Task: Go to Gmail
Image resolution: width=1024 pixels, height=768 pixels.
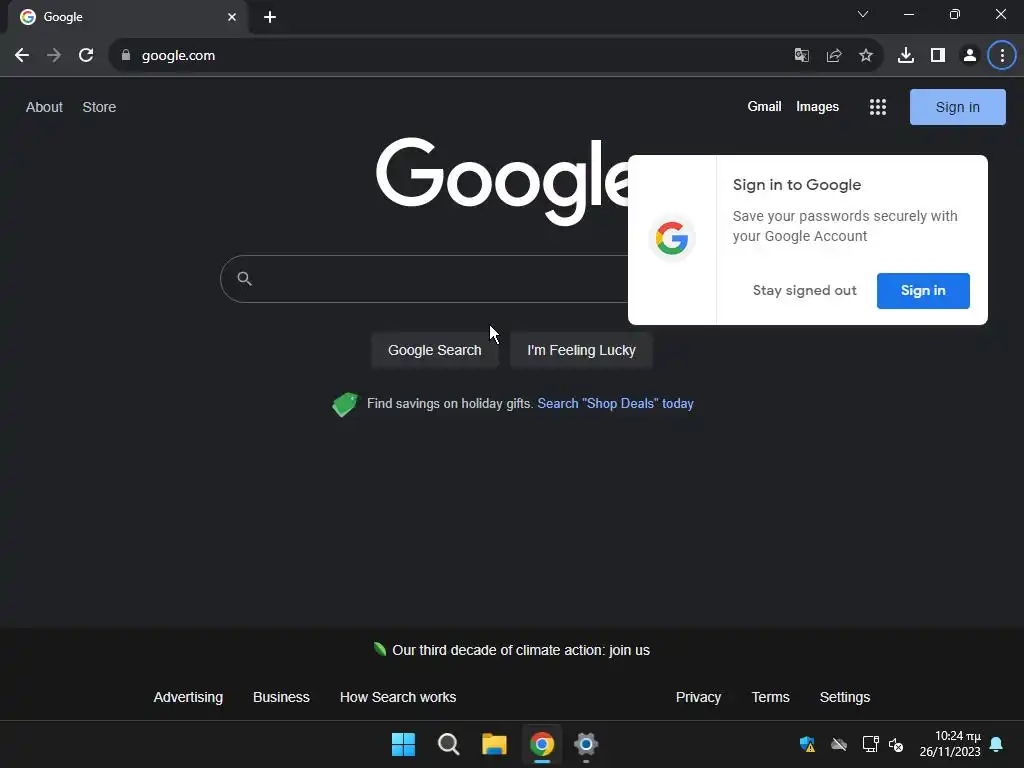Action: click(764, 106)
